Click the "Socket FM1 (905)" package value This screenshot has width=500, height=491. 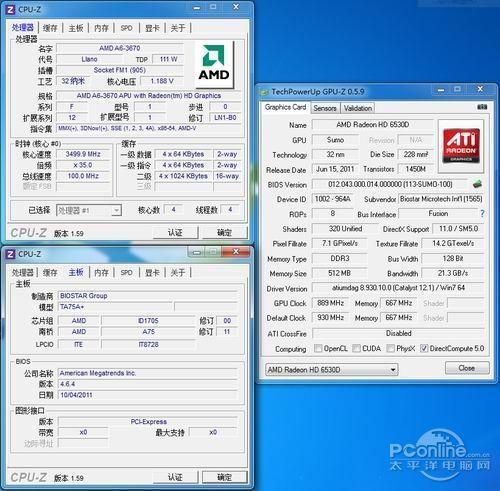pos(119,70)
